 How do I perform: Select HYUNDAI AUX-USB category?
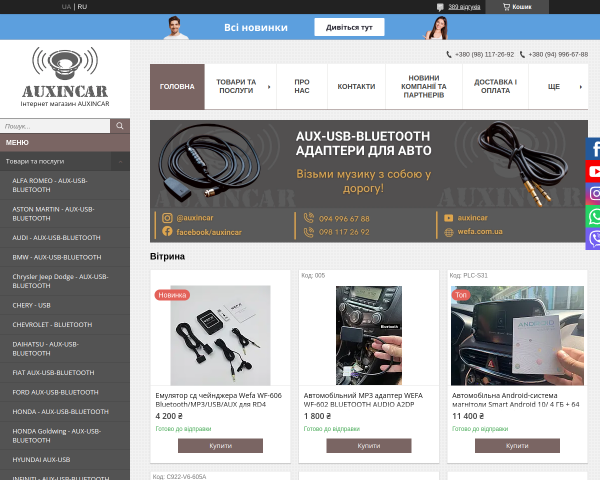pos(65,460)
